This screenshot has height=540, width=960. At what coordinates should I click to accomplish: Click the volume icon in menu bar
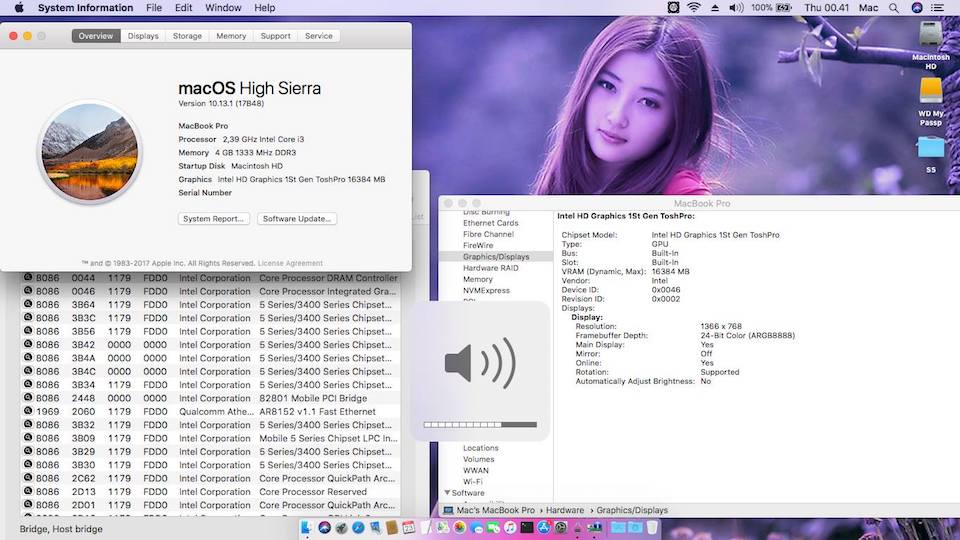[x=736, y=8]
